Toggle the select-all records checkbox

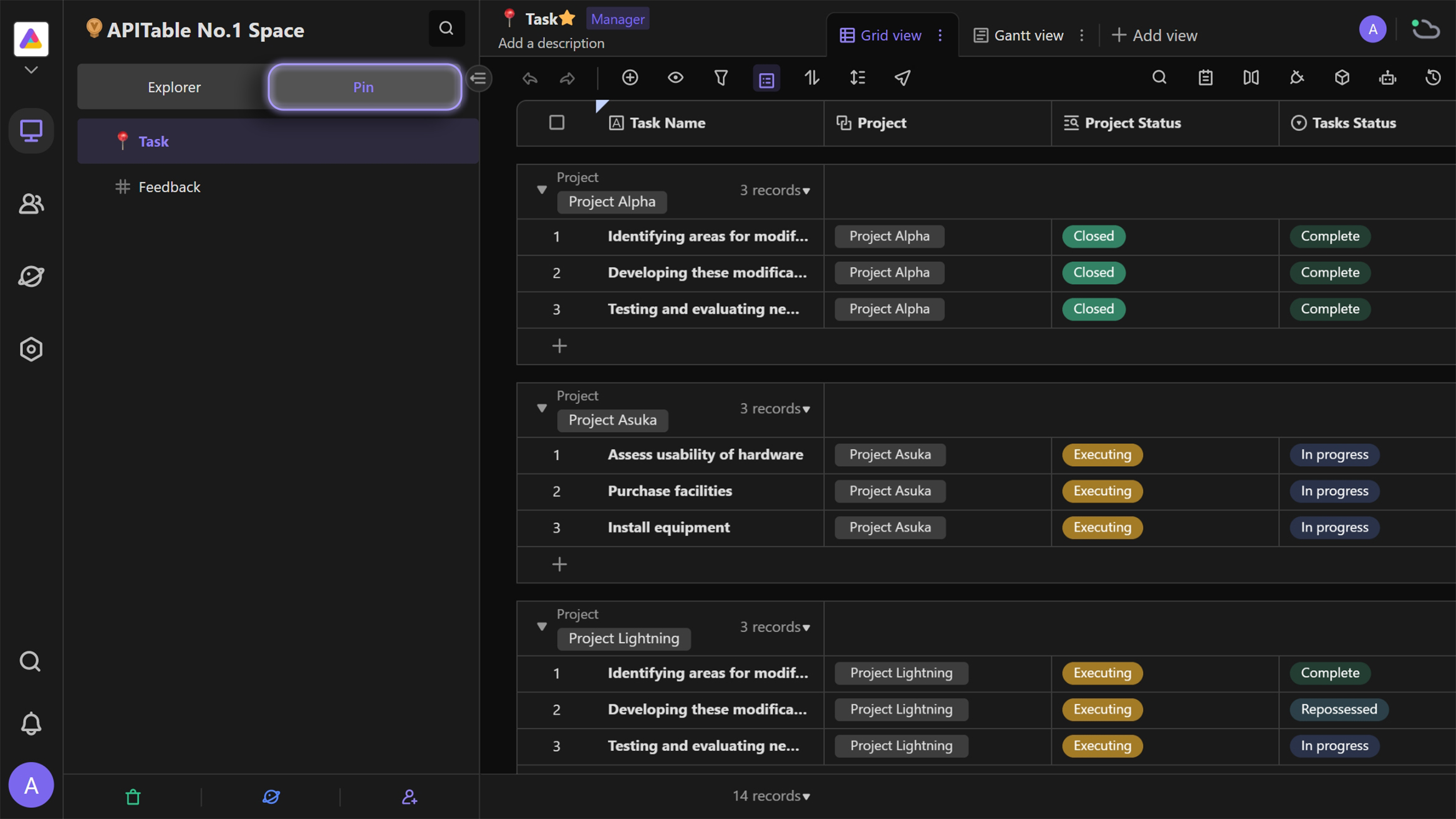[557, 122]
